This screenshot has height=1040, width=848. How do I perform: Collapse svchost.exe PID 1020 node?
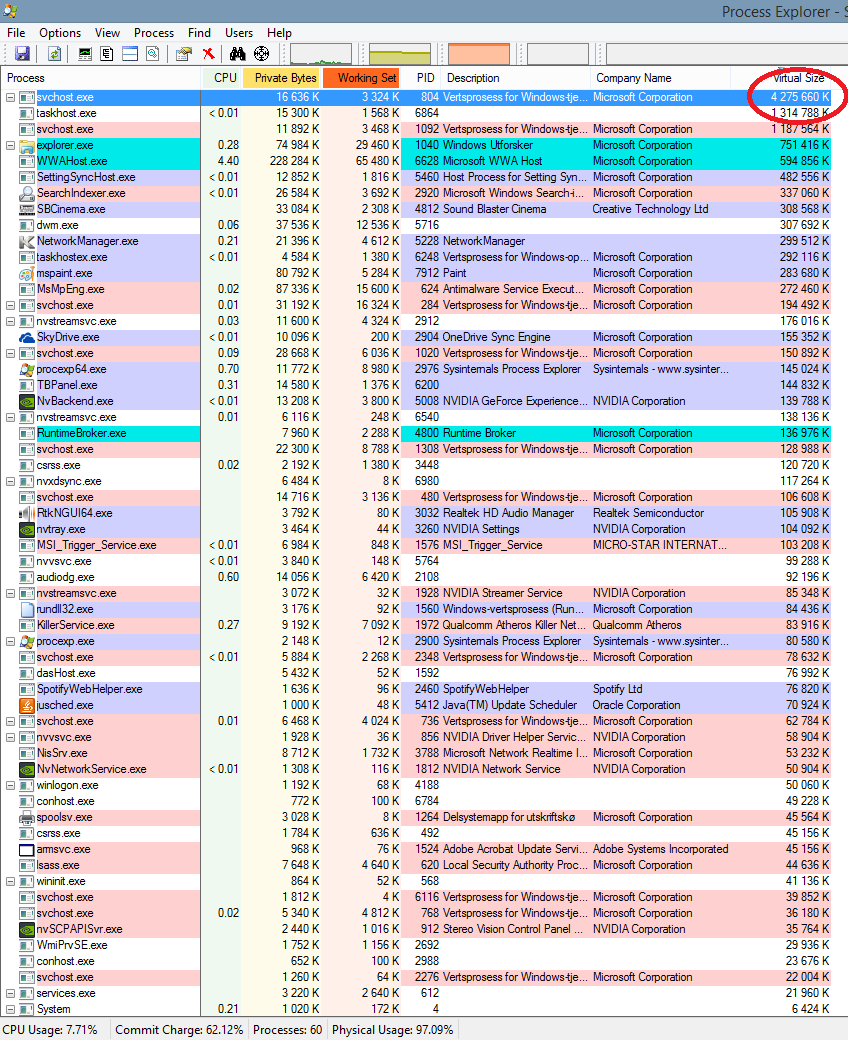click(10, 353)
